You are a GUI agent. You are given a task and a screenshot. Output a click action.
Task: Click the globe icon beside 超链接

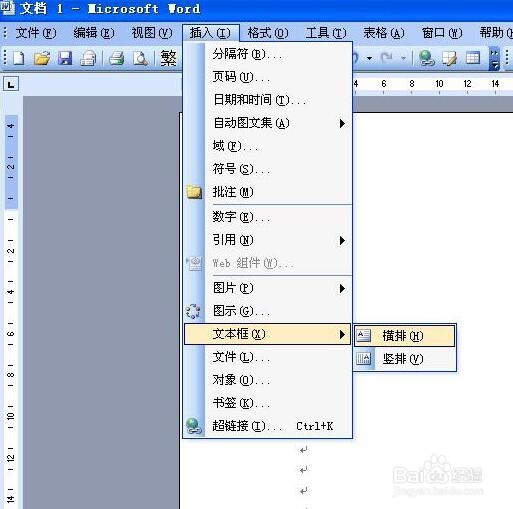(194, 426)
